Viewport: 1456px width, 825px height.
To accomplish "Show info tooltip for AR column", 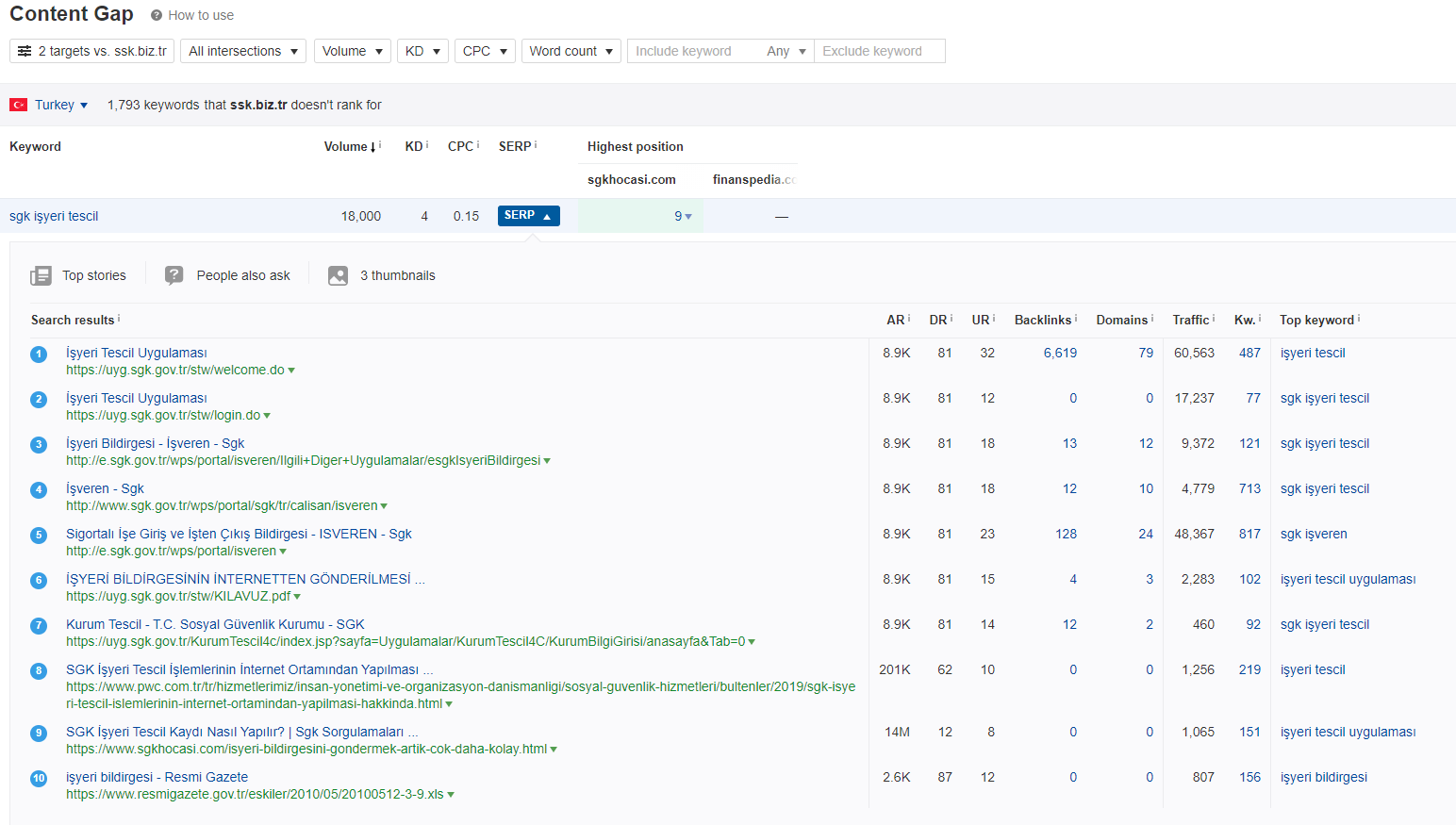I will (909, 318).
